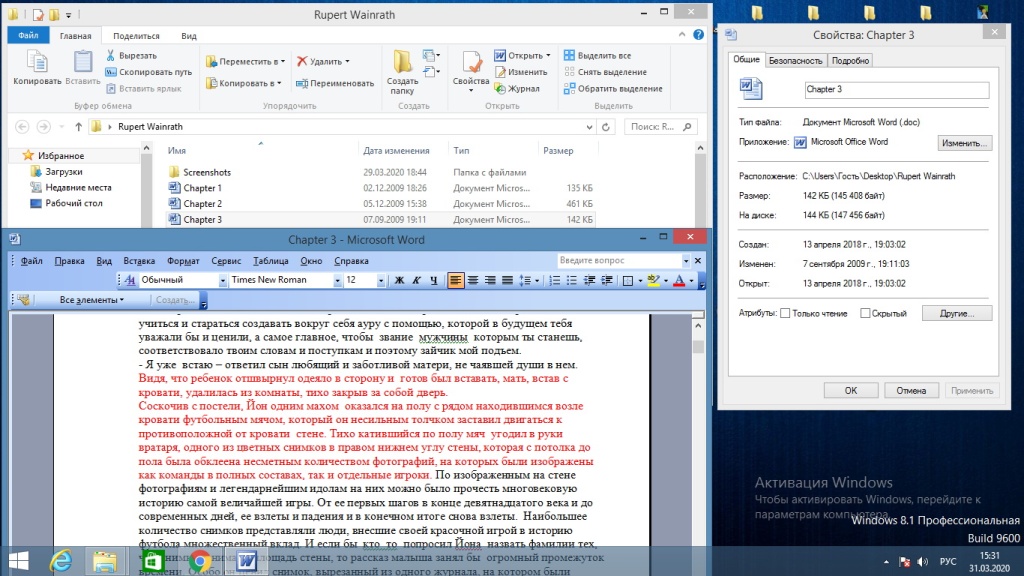The width and height of the screenshot is (1024, 576).
Task: Open Word's Сервис menu
Action: pos(226,261)
